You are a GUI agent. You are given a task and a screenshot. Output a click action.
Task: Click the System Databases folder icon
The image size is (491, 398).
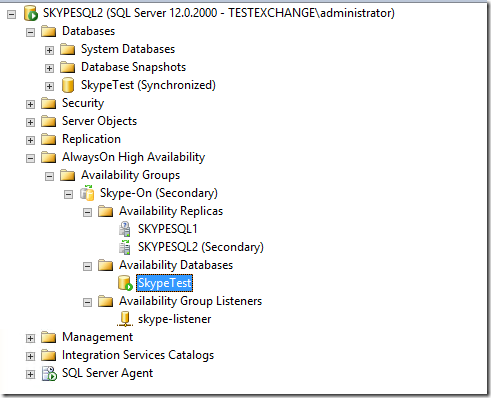(68, 50)
